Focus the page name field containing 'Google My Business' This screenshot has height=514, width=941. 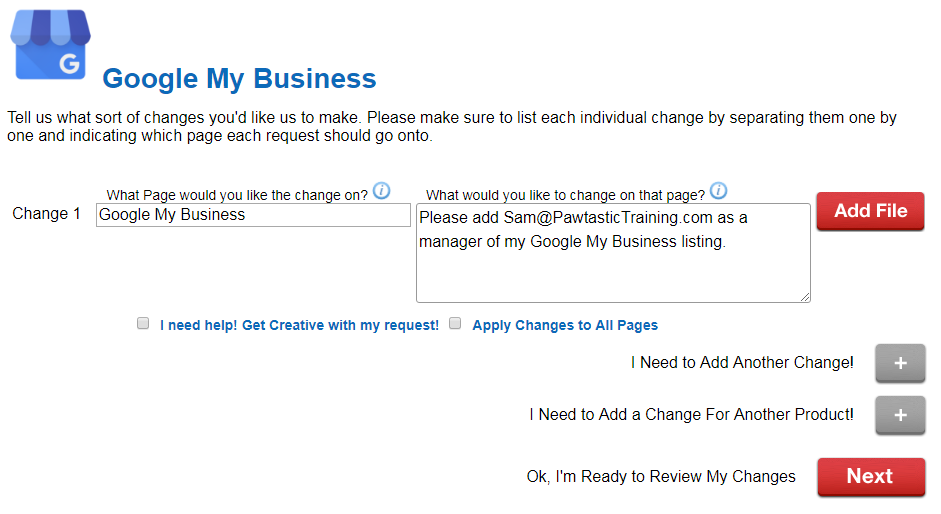coord(253,215)
